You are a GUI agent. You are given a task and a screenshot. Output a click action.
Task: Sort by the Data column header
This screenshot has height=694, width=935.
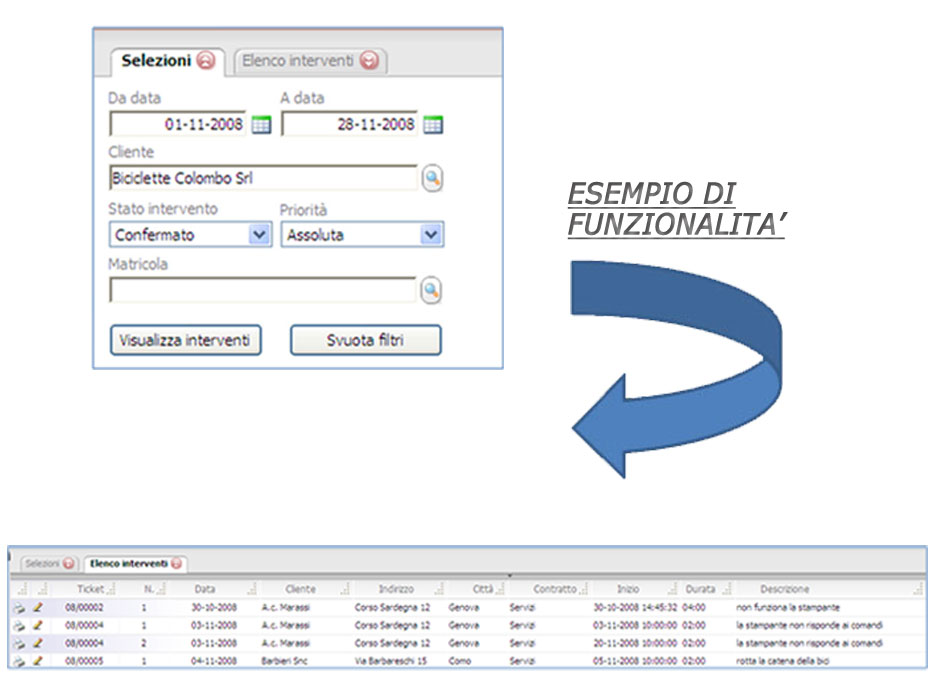(x=205, y=589)
